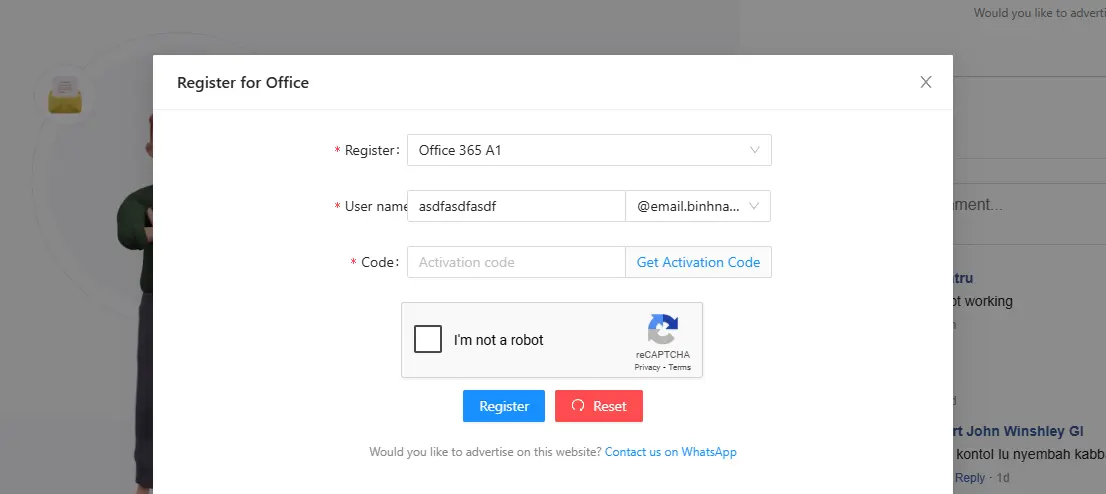Open the Office 365 A1 register dropdown
Image resolution: width=1106 pixels, height=494 pixels.
click(589, 150)
